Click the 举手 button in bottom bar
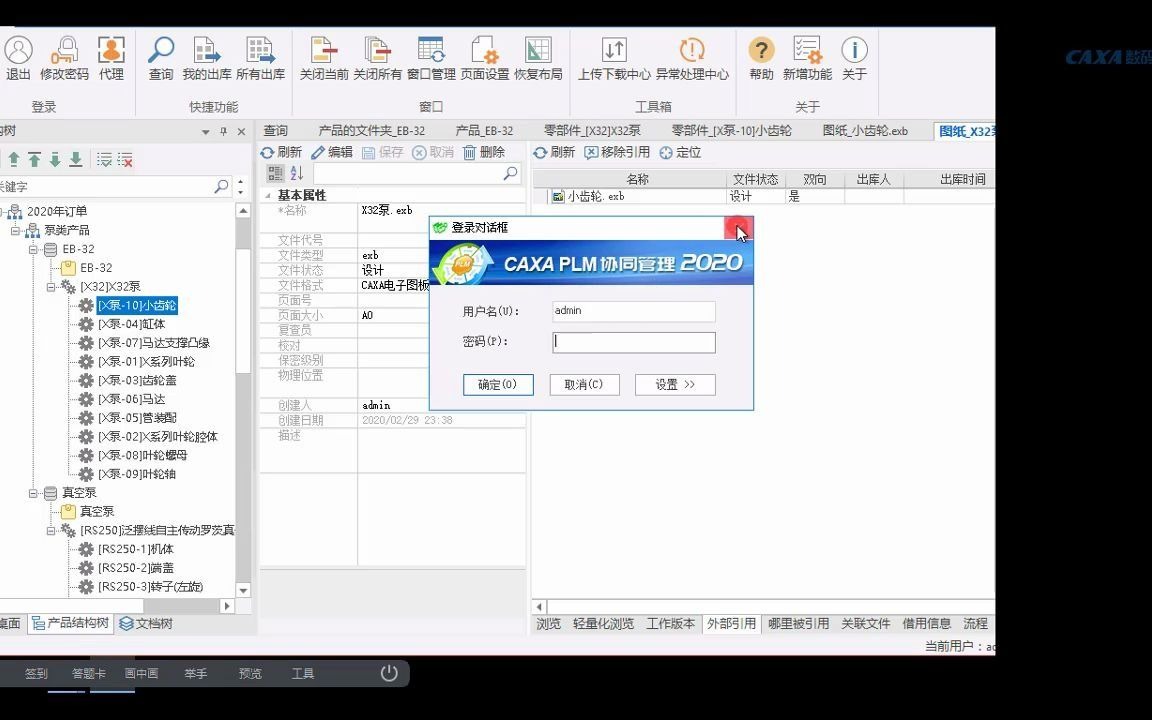This screenshot has width=1152, height=720. click(x=195, y=674)
